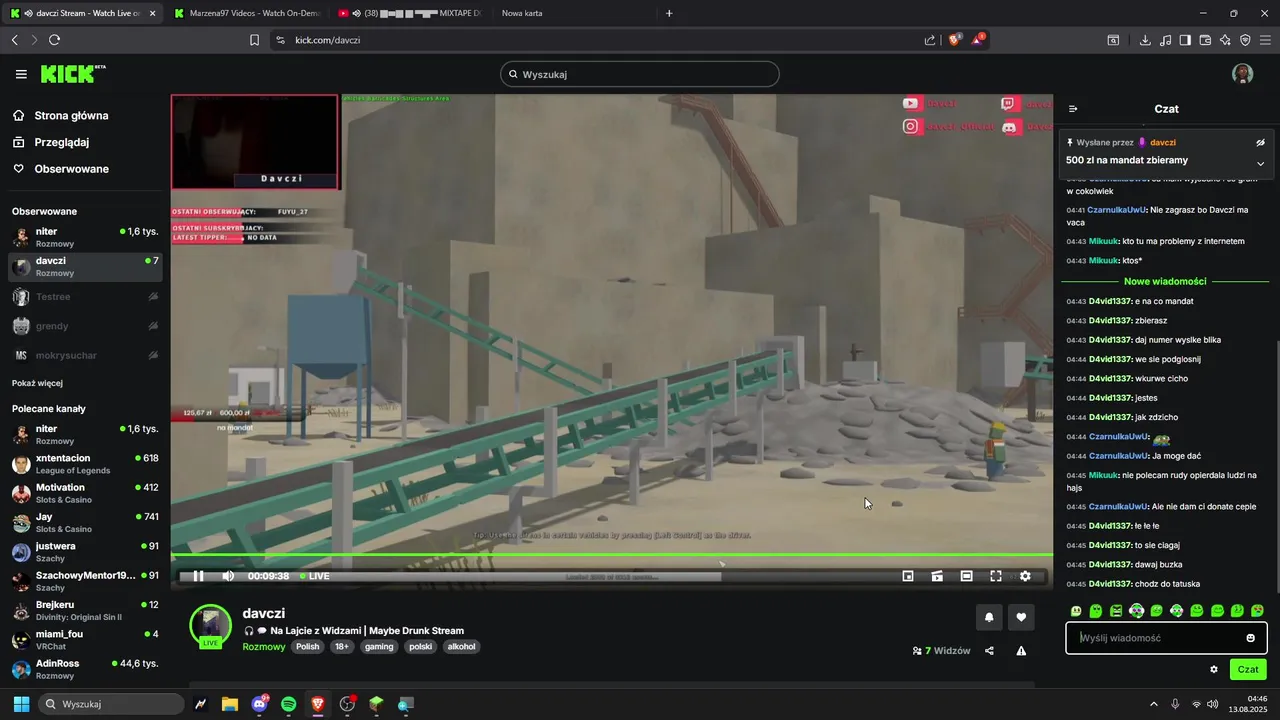
Task: Expand the pinned message chevron
Action: click(x=1260, y=164)
